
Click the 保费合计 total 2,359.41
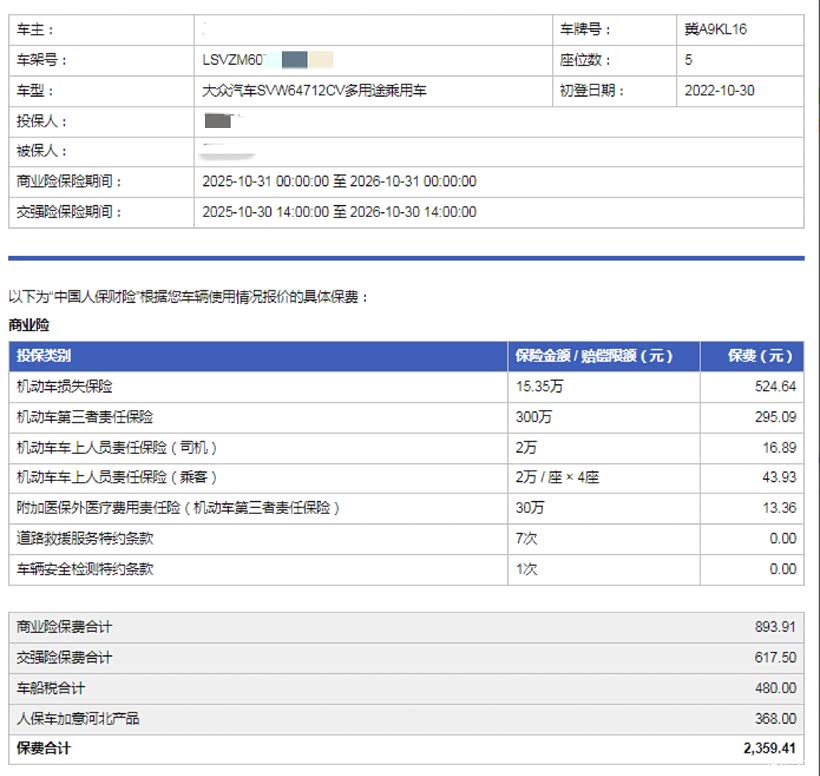coord(768,748)
